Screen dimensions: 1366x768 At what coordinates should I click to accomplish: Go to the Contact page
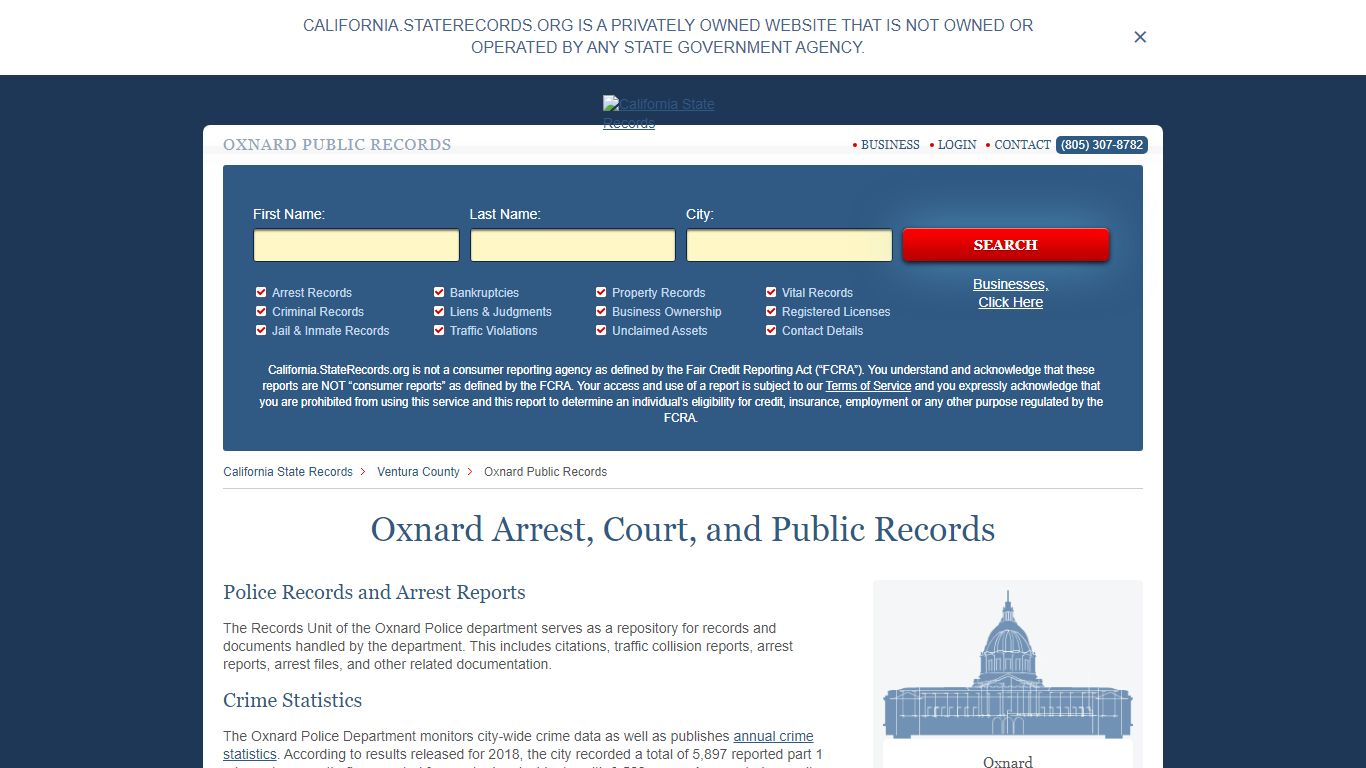pos(1022,145)
